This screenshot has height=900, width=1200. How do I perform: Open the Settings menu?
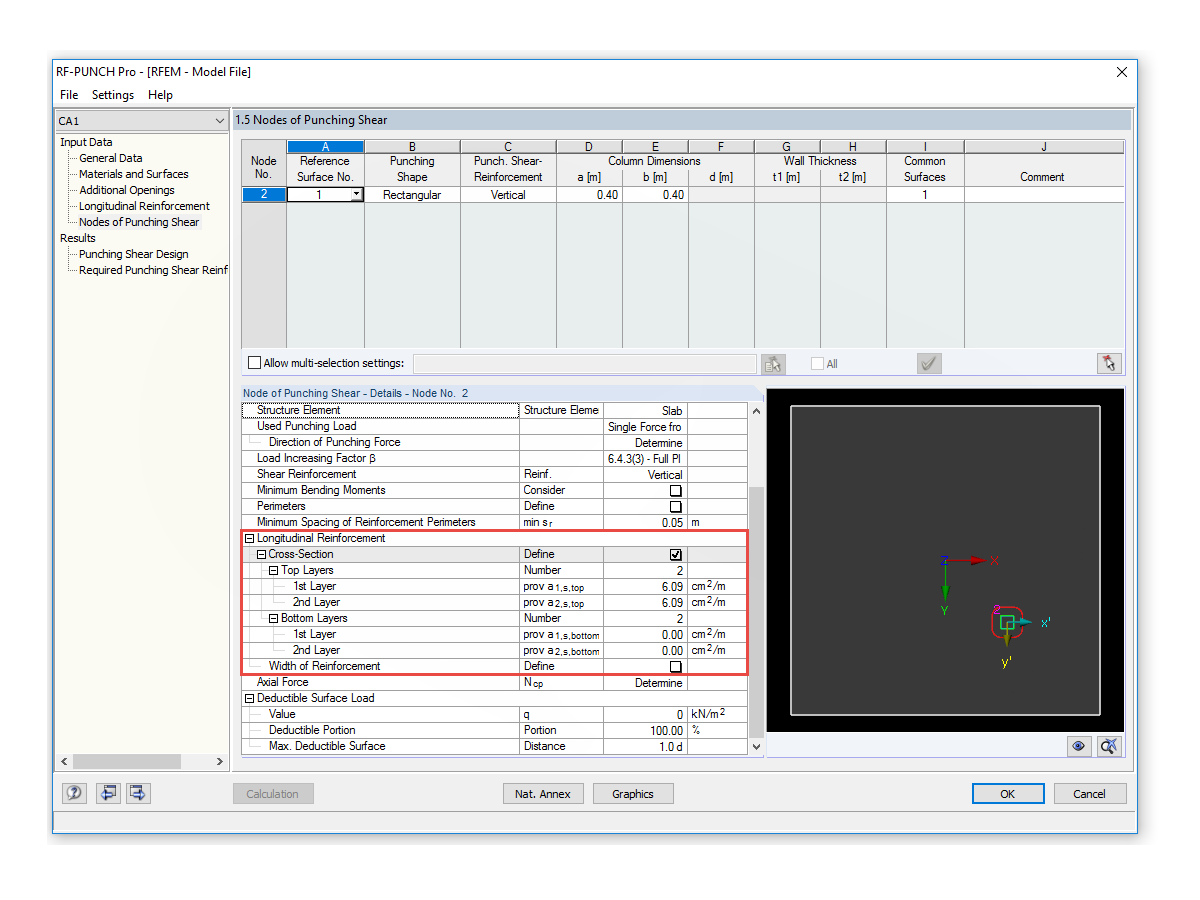pos(113,95)
